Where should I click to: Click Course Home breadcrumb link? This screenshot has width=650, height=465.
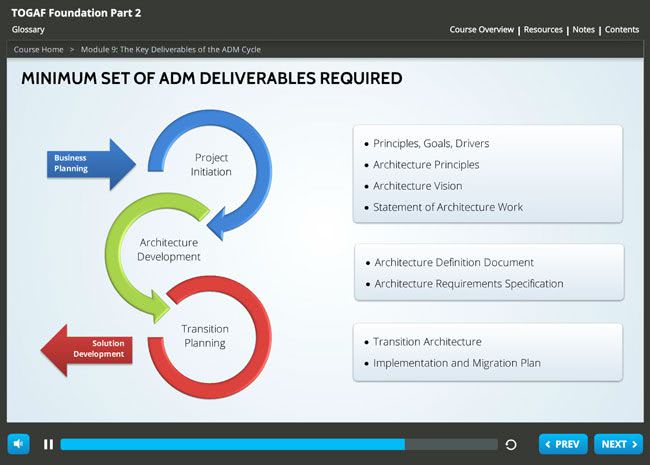pyautogui.click(x=40, y=49)
